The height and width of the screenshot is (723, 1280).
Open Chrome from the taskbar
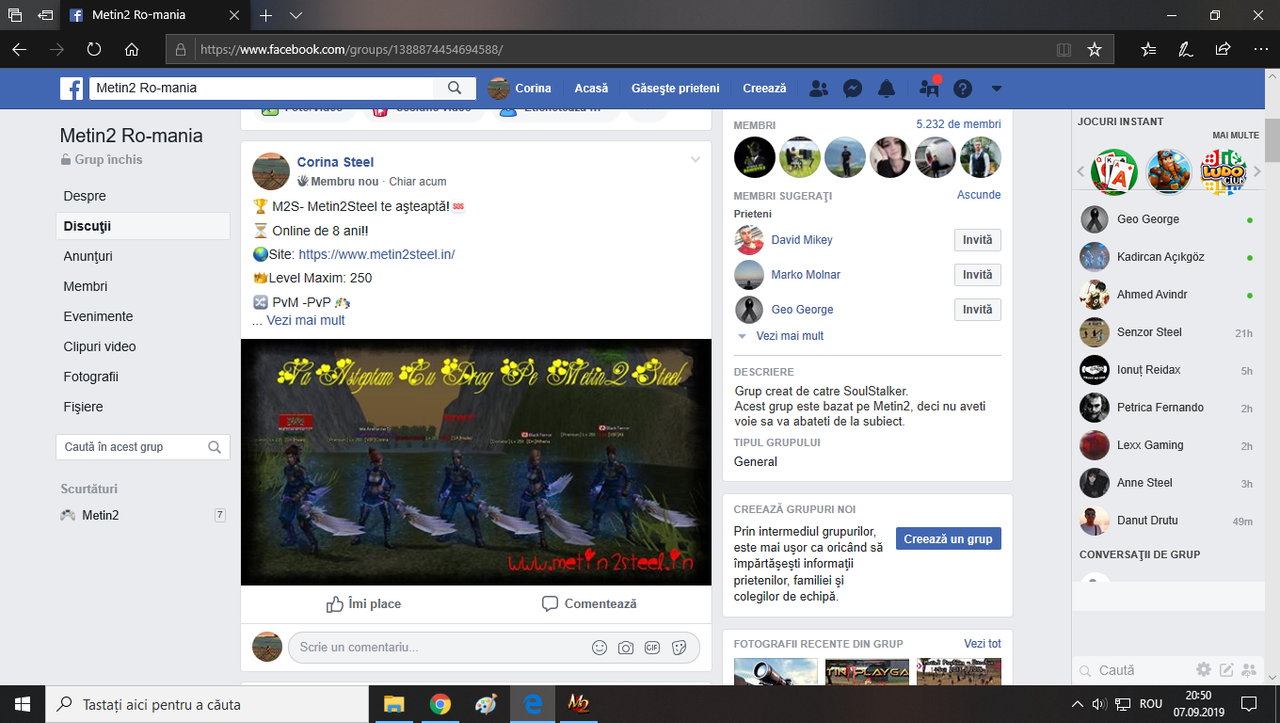440,704
